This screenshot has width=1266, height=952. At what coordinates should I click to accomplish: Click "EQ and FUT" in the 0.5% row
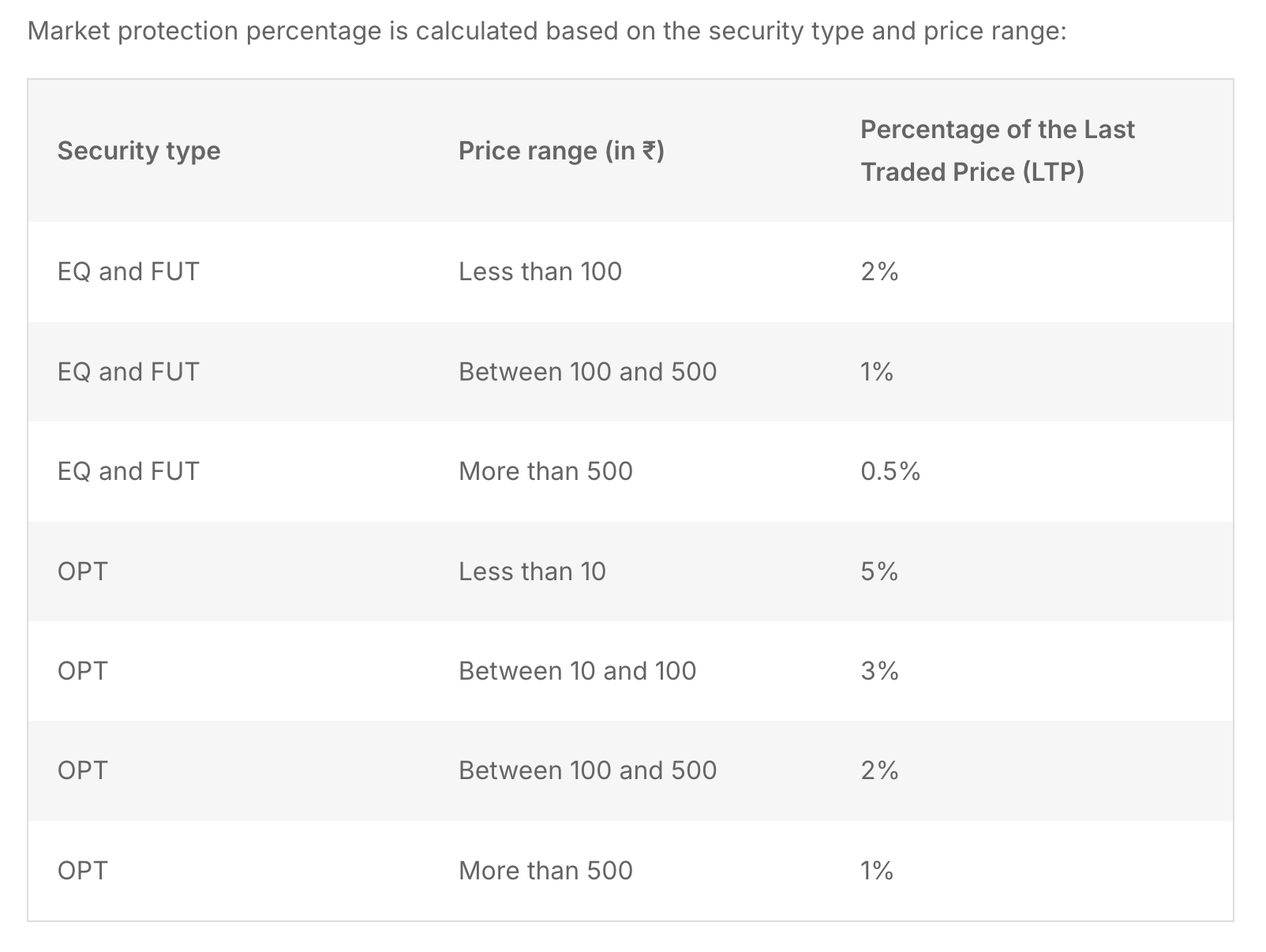point(129,471)
